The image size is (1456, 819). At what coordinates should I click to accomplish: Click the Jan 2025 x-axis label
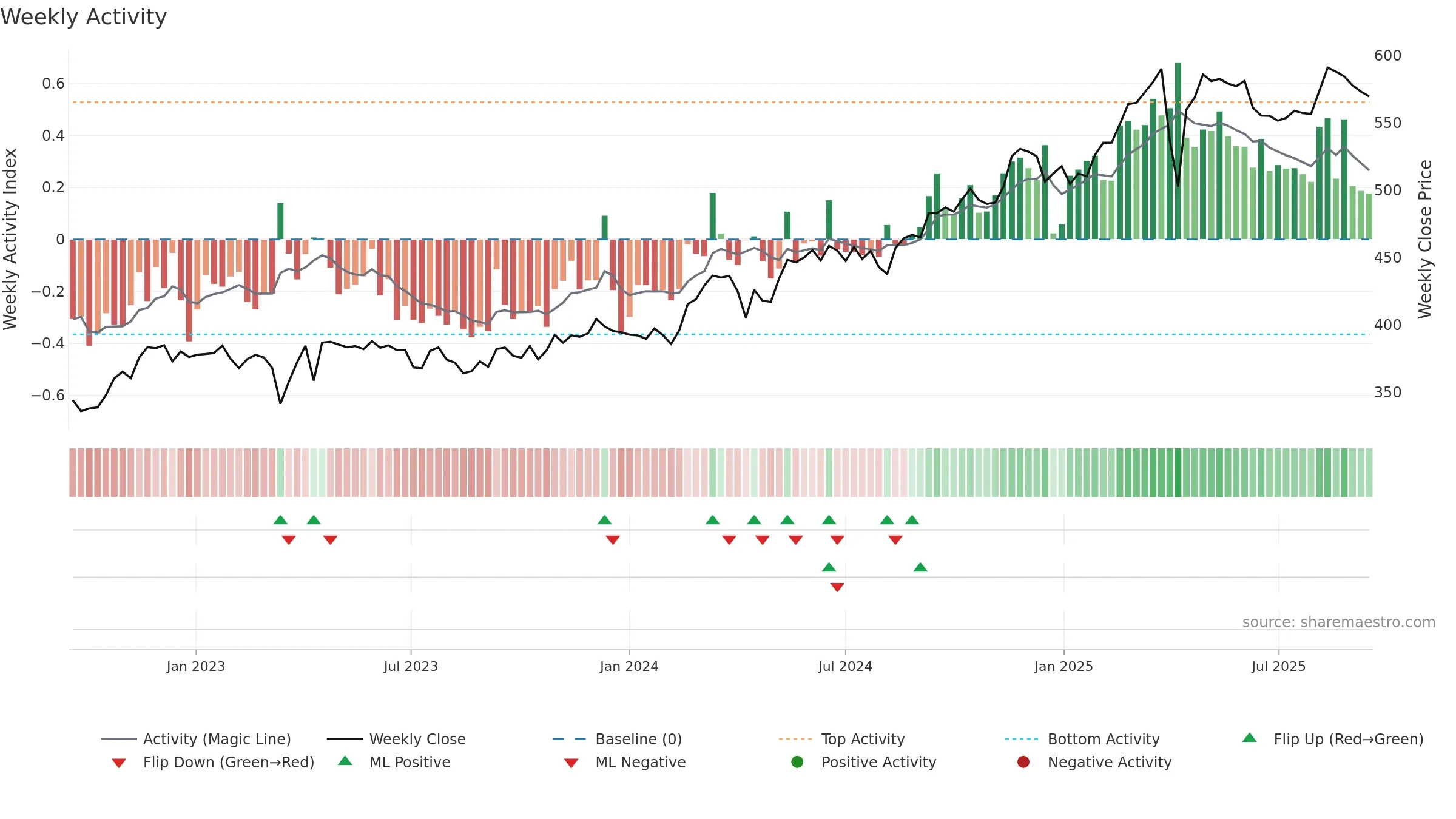pos(1063,666)
